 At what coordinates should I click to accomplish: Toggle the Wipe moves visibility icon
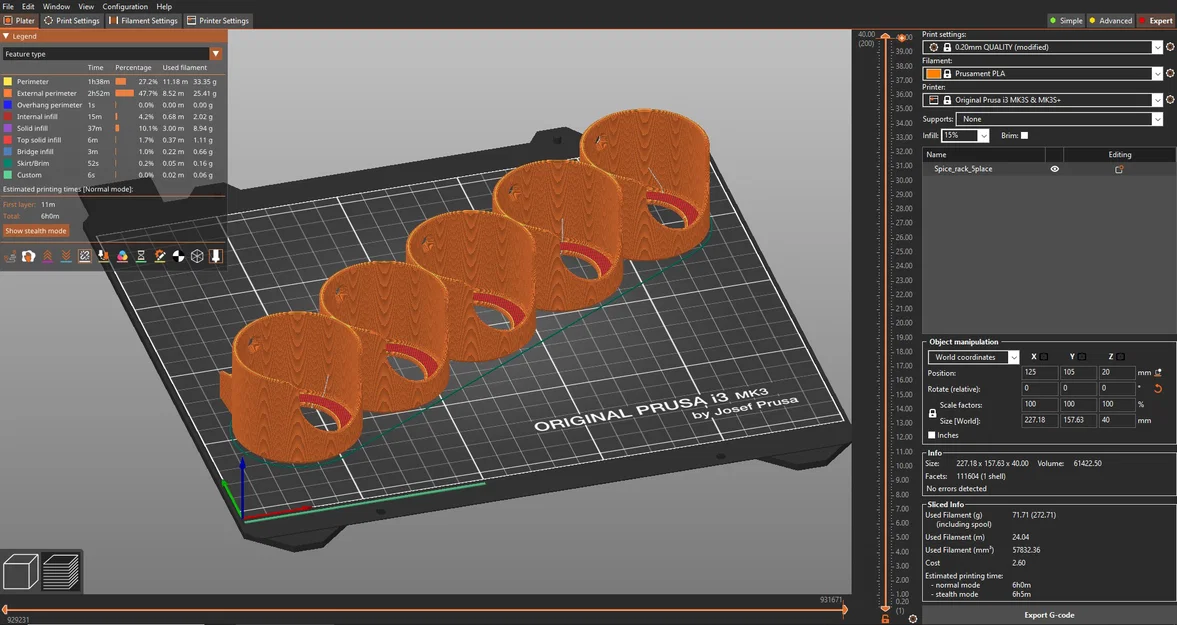(29, 256)
